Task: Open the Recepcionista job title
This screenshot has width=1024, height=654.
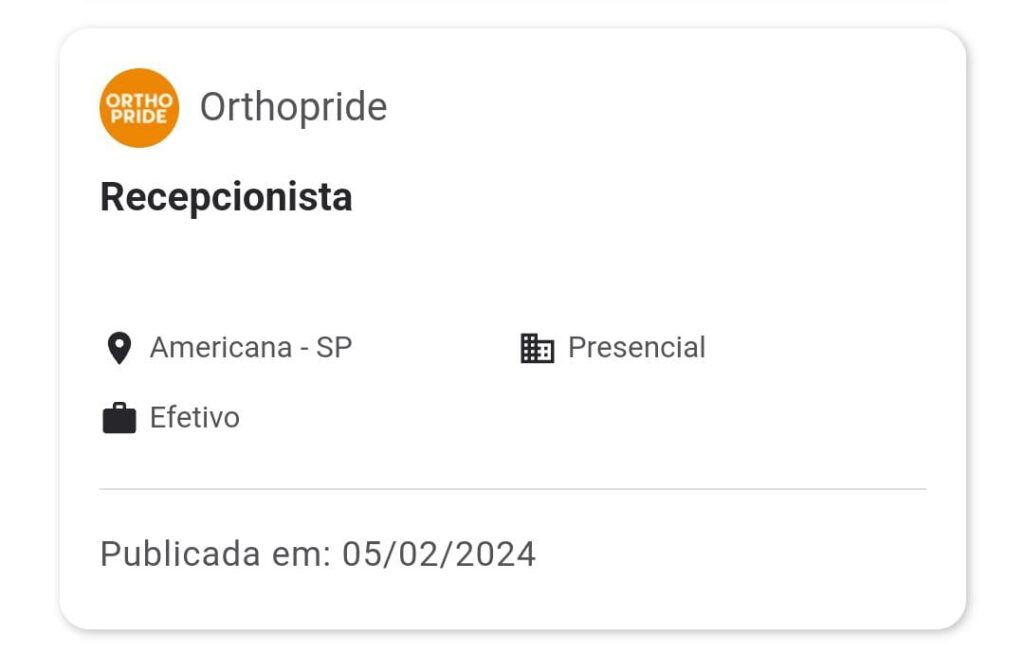Action: tap(226, 197)
